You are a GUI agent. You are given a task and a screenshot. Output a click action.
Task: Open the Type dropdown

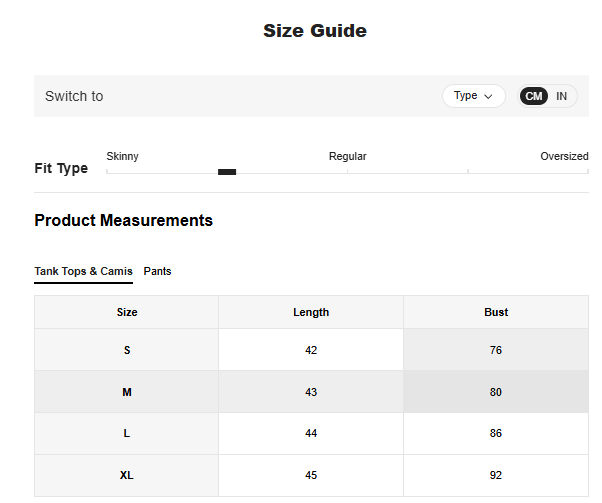click(473, 96)
